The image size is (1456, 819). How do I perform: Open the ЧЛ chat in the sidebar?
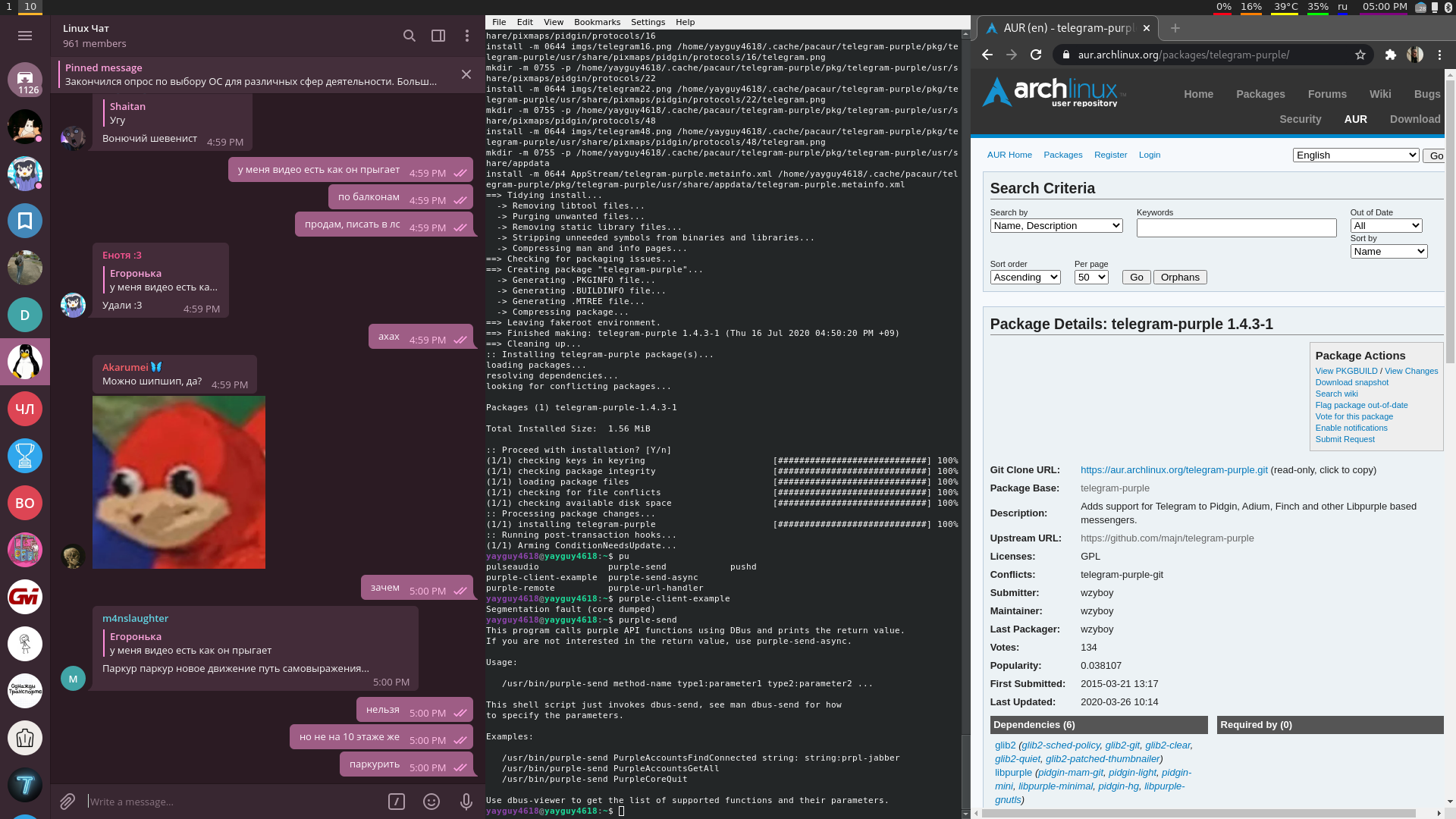[25, 409]
